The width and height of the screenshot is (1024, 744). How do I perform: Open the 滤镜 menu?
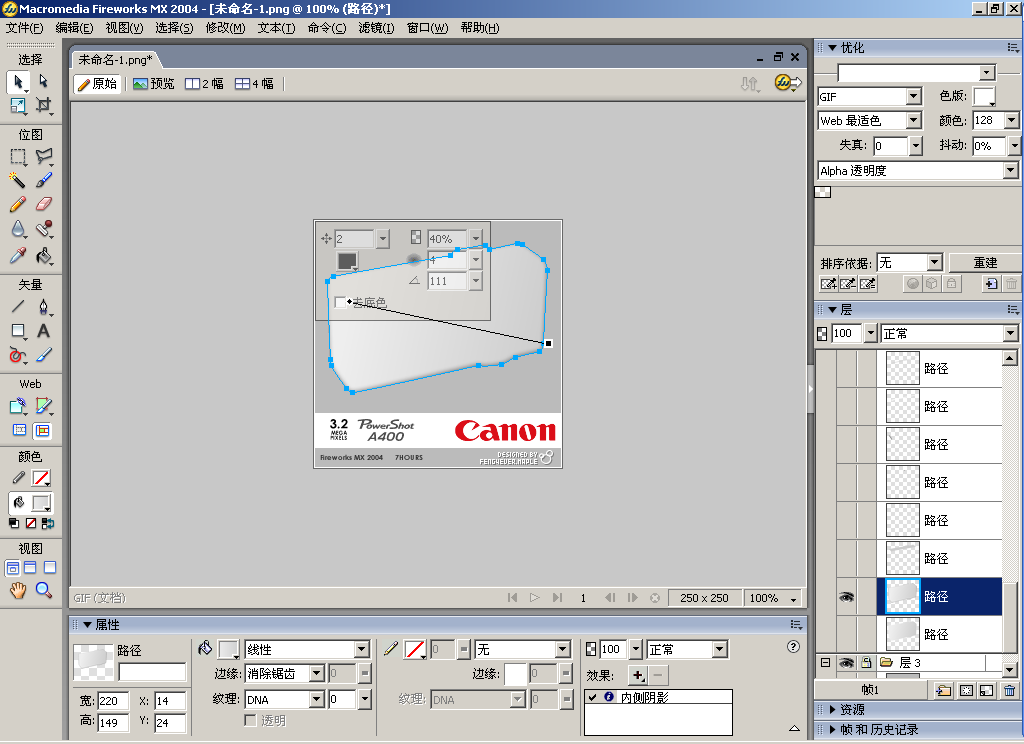pyautogui.click(x=376, y=27)
